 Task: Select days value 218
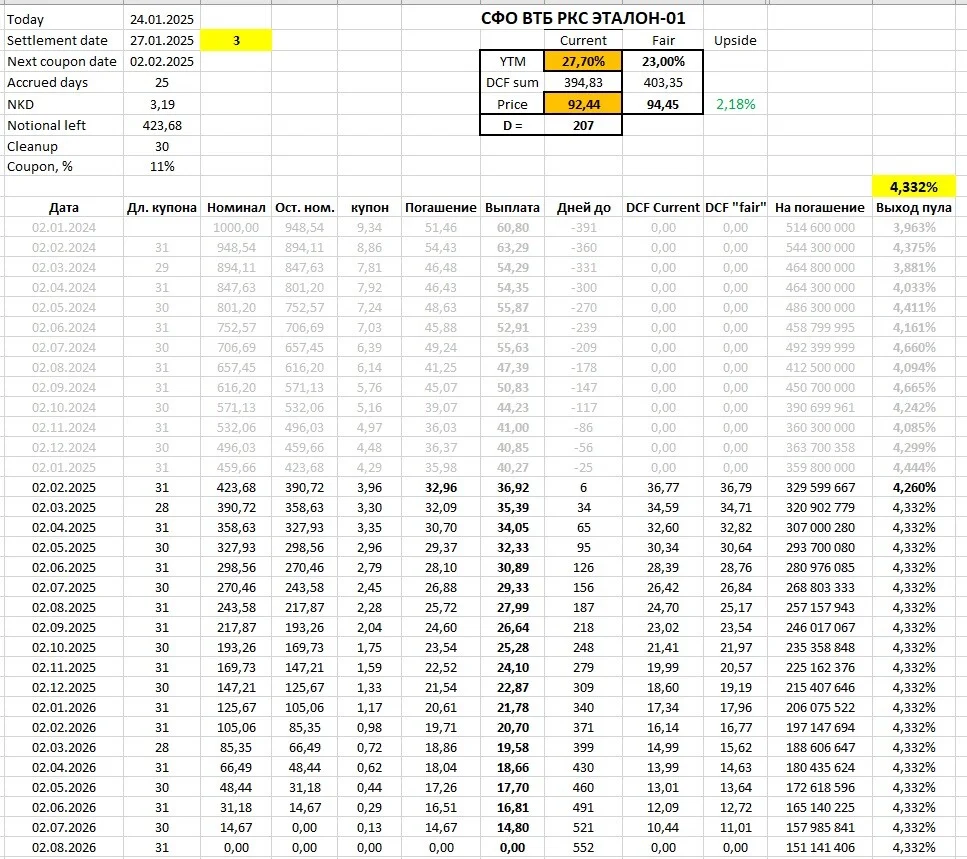[583, 627]
